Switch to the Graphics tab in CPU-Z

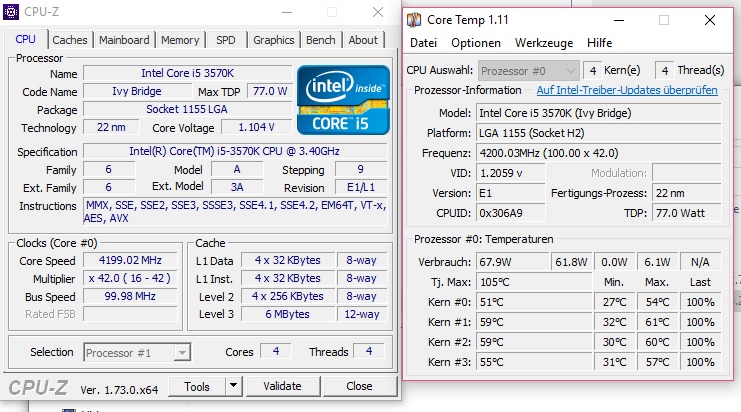coord(274,40)
